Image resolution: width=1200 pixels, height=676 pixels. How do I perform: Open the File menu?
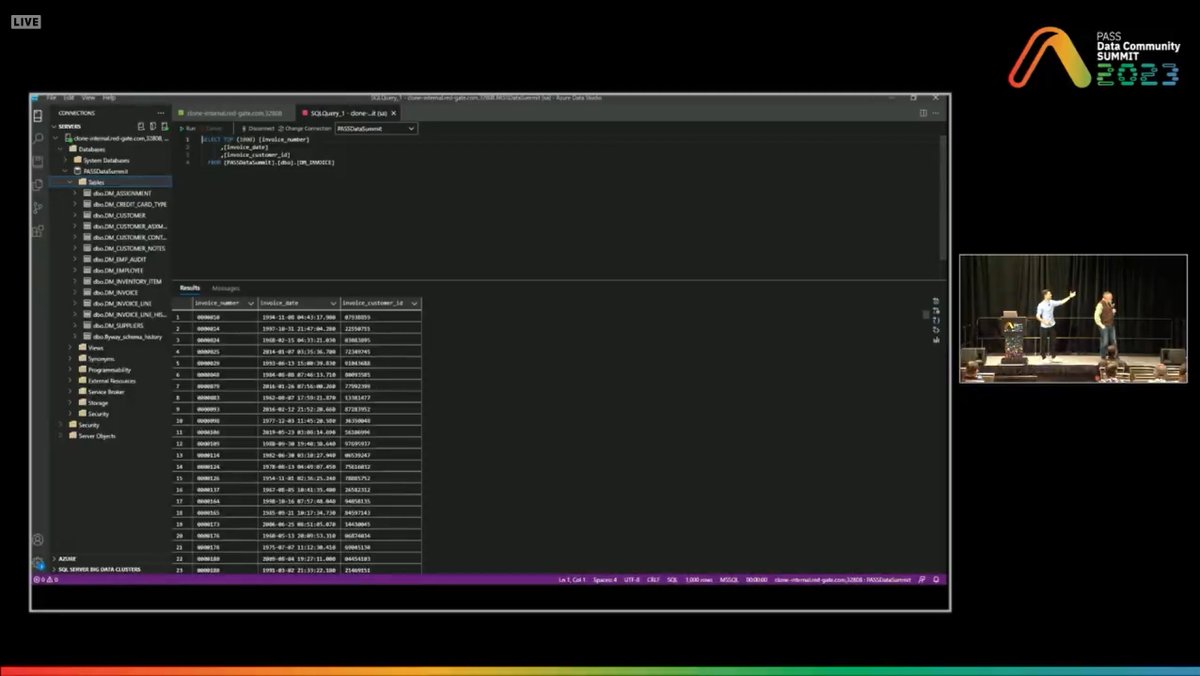coord(51,98)
